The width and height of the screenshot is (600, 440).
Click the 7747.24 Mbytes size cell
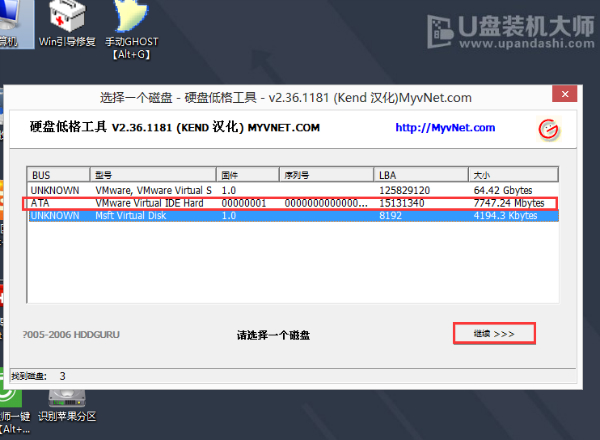(x=509, y=203)
